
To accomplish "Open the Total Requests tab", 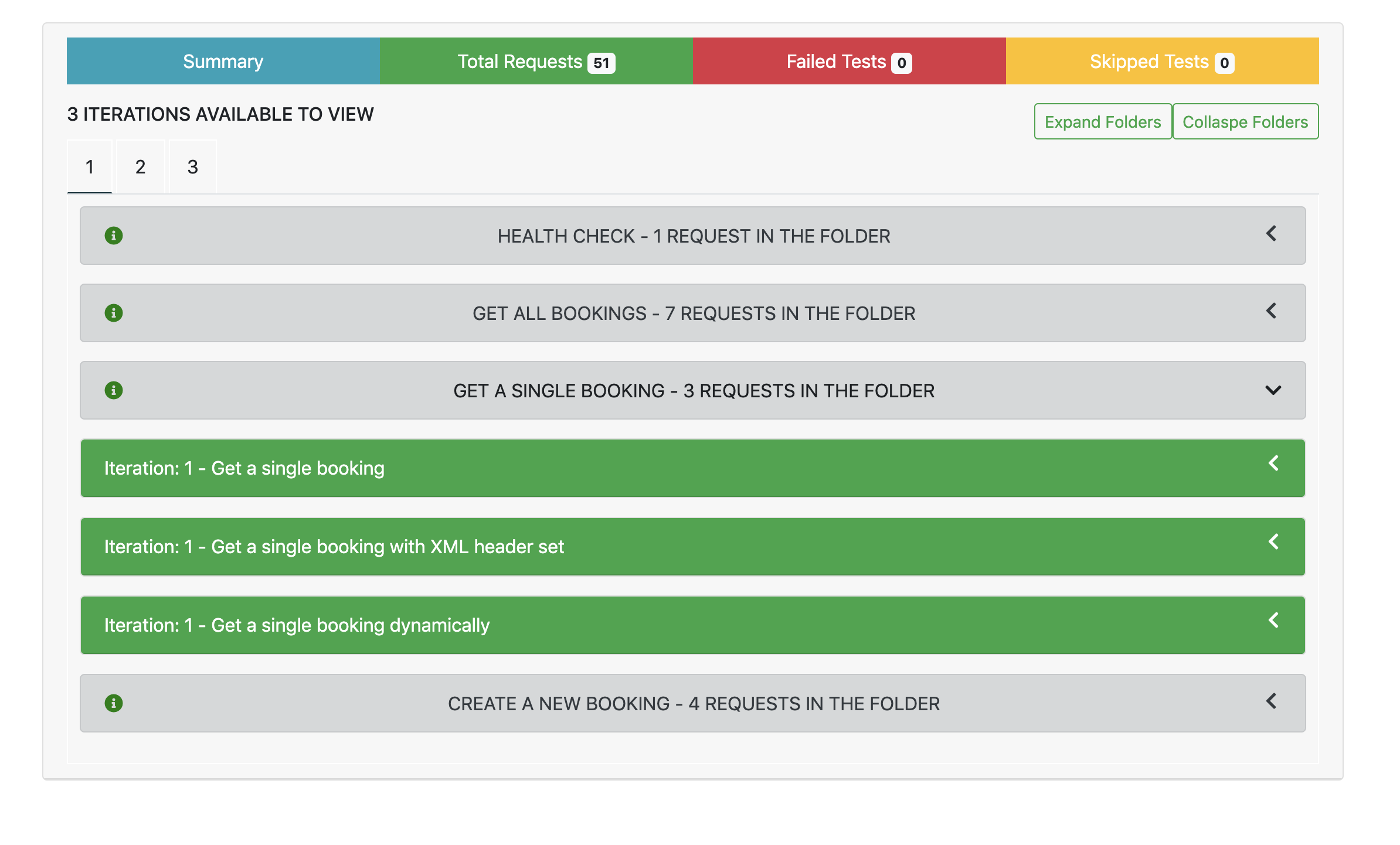I will tap(536, 62).
